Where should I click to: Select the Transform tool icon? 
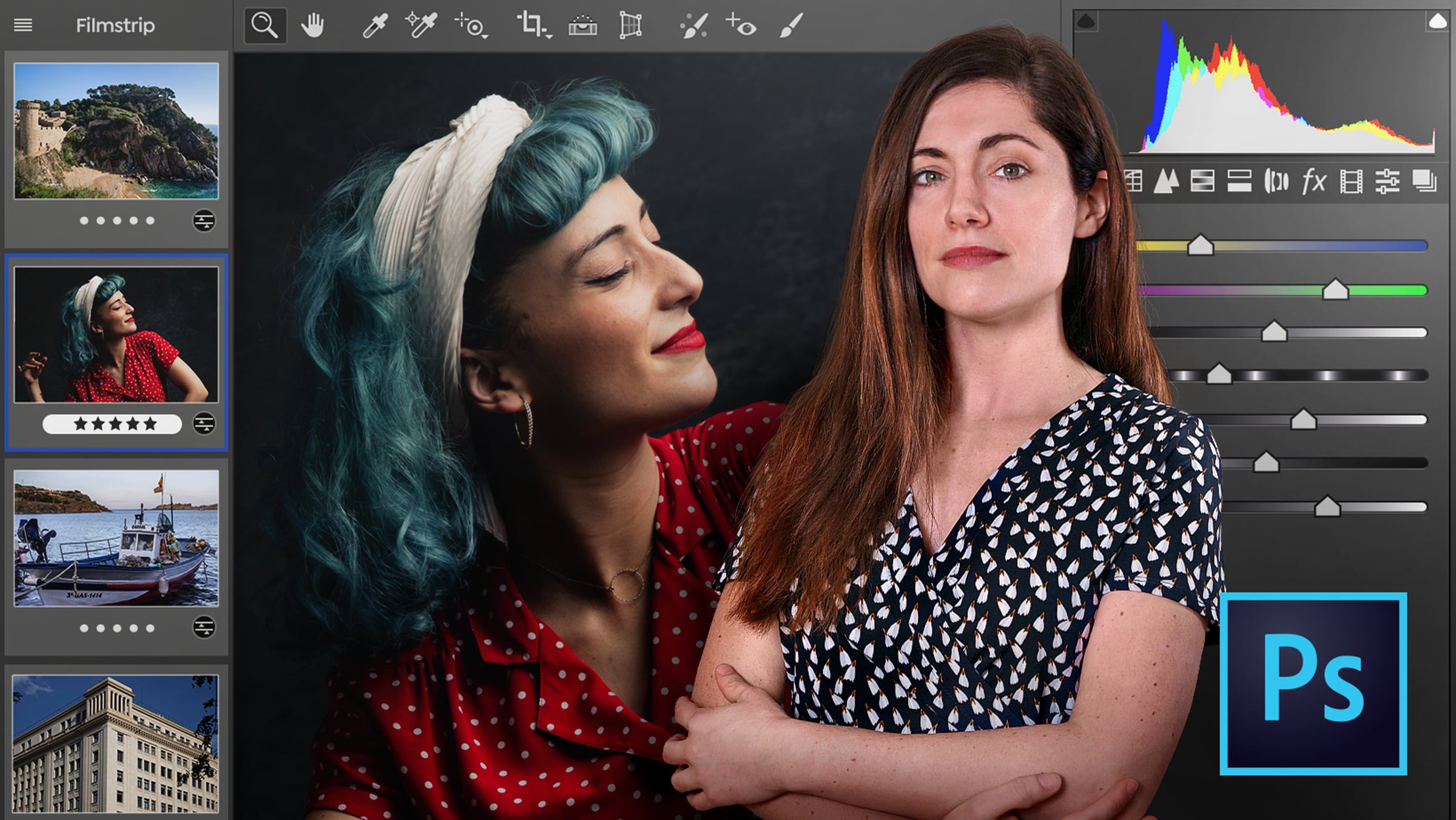pyautogui.click(x=630, y=26)
